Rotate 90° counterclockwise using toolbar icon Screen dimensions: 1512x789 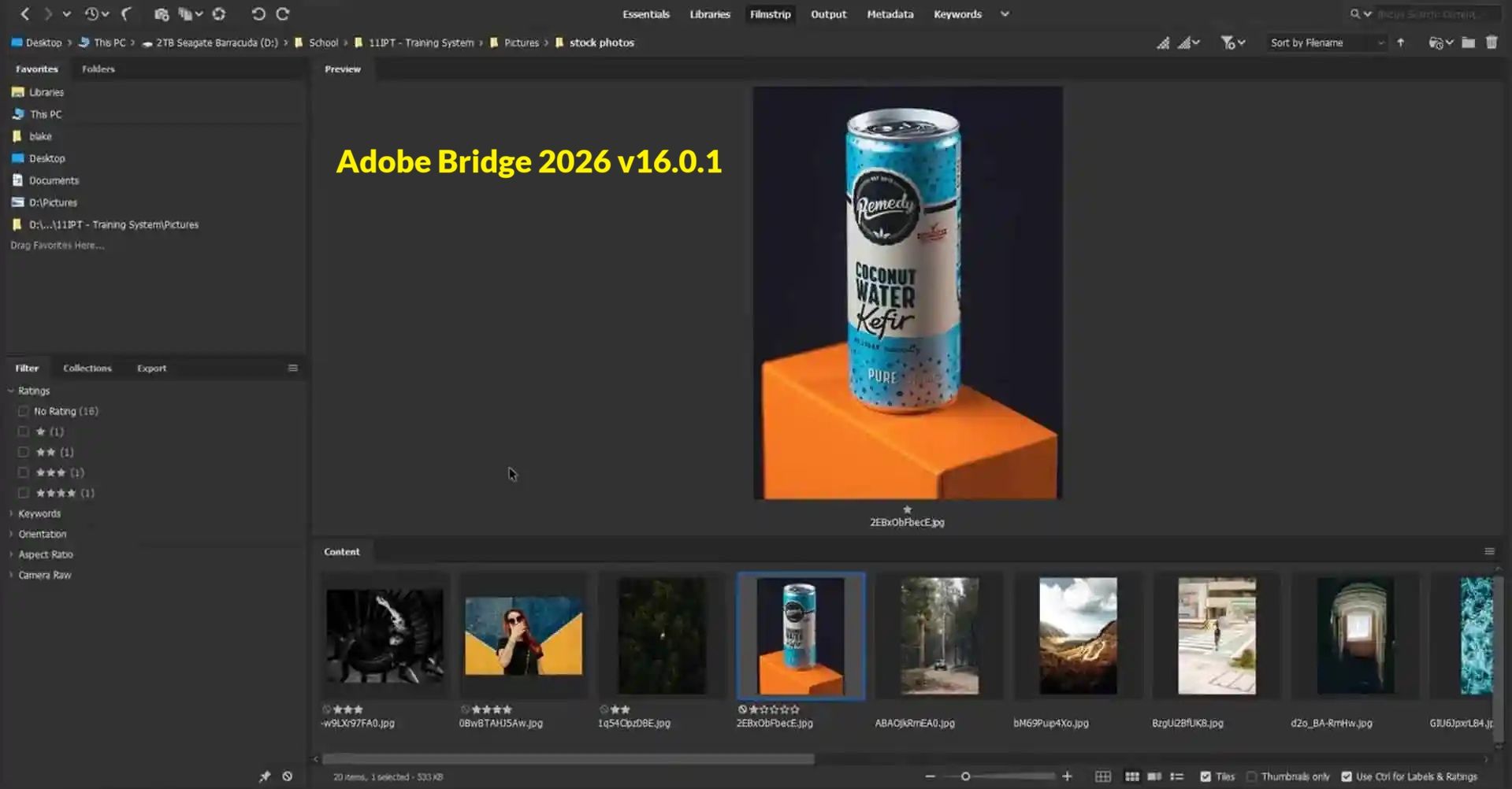click(x=258, y=14)
